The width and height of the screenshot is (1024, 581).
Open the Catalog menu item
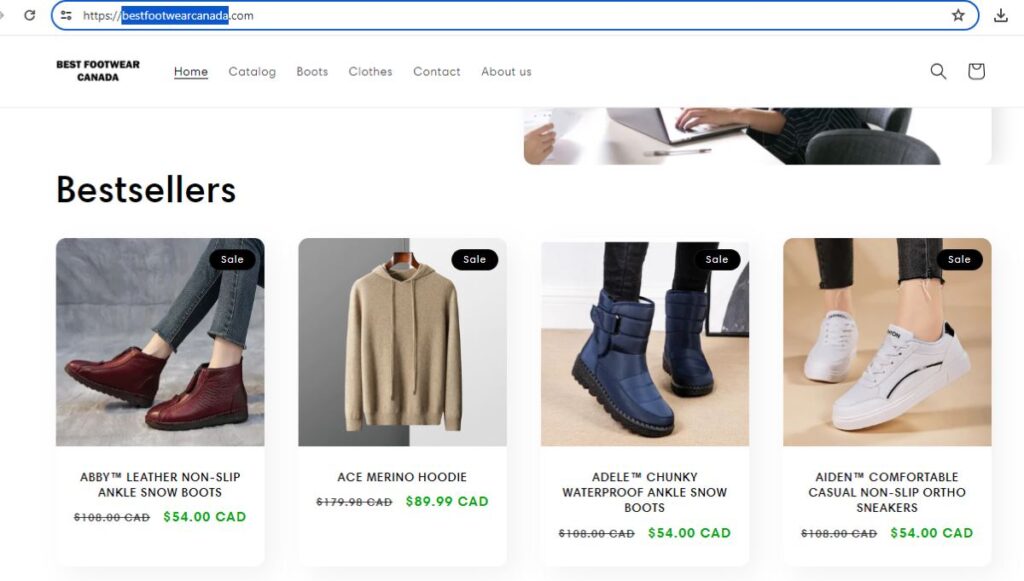(252, 71)
